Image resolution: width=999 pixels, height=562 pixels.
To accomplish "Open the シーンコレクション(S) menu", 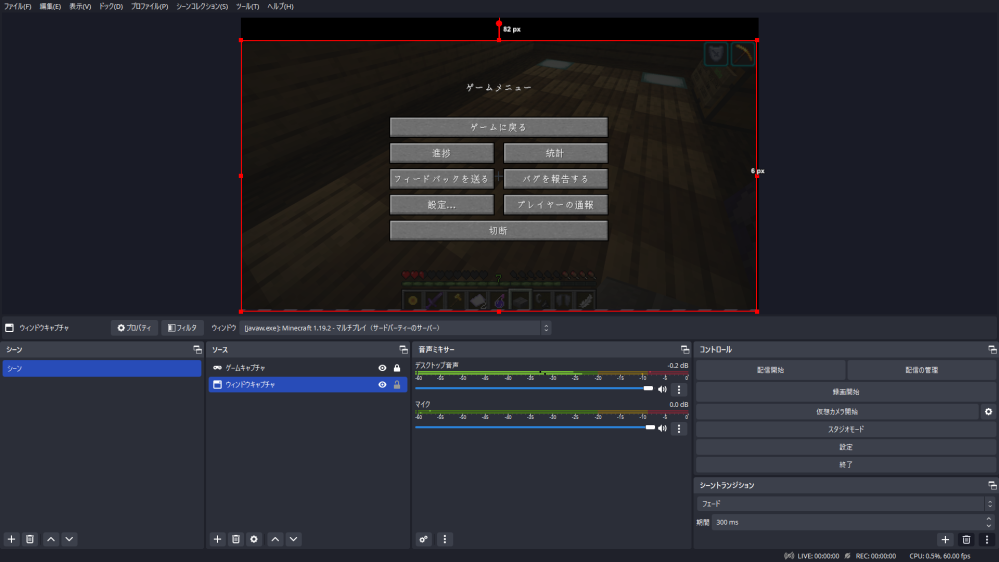I will (201, 6).
